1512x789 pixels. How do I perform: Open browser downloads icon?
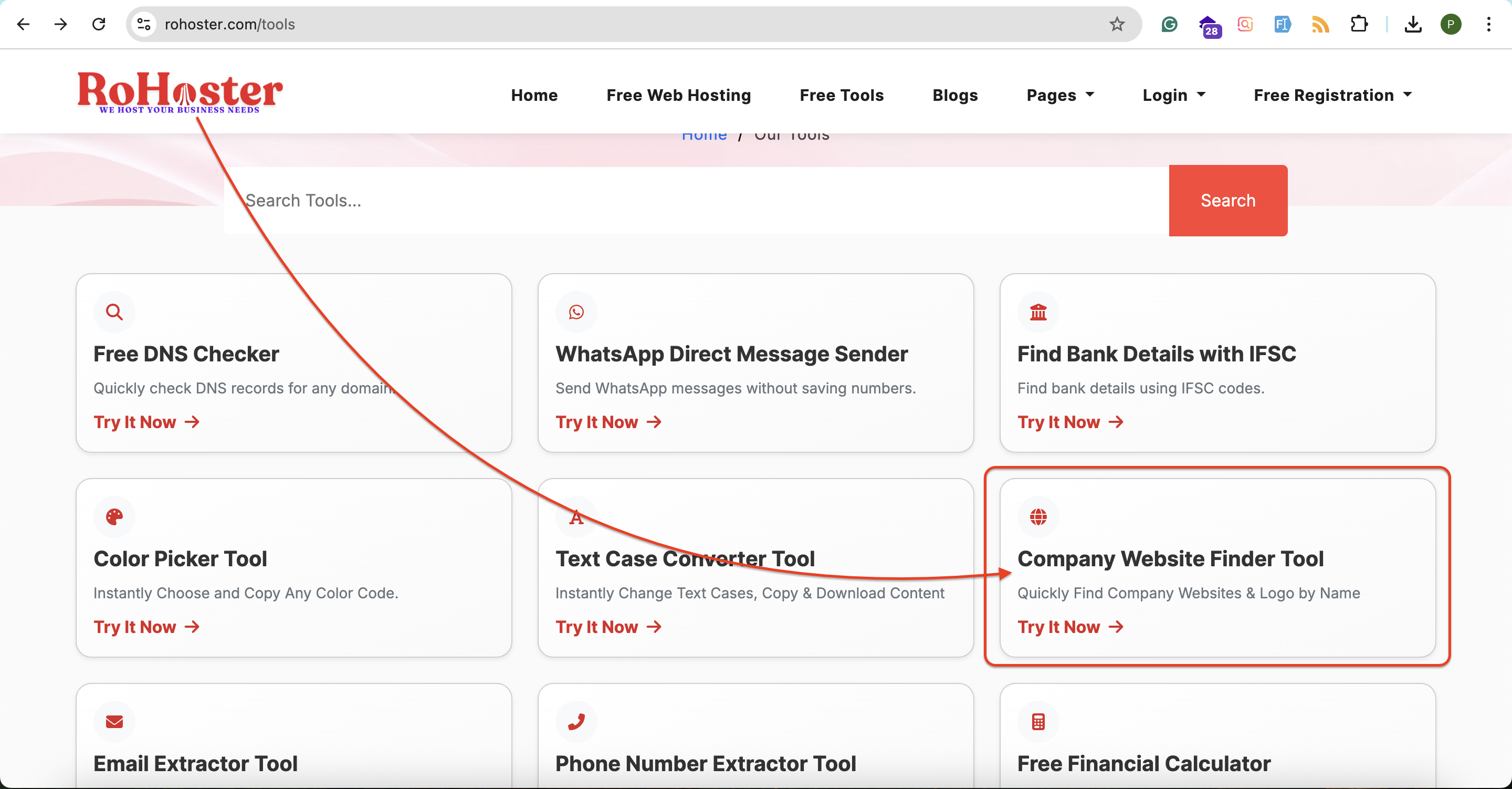1413,24
